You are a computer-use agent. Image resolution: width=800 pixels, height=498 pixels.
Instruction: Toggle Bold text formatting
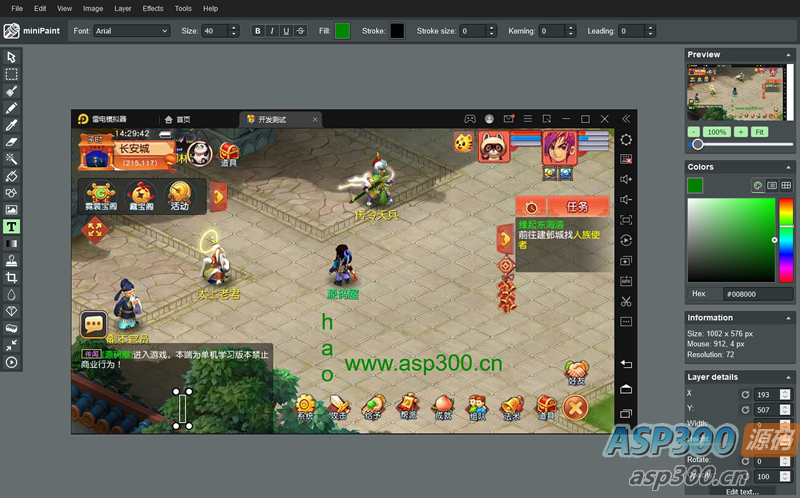258,31
